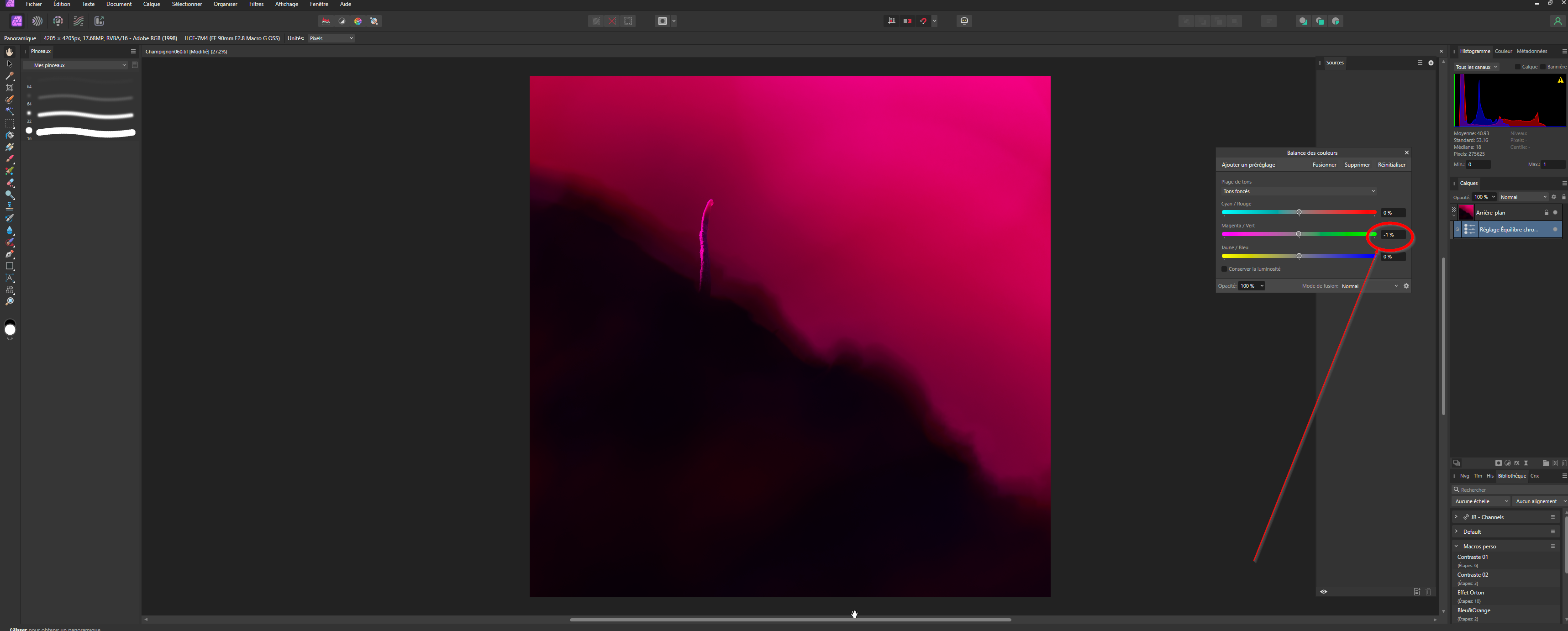Image resolution: width=1568 pixels, height=631 pixels.
Task: Open the Calques blend mode Normal dropdown
Action: pyautogui.click(x=1523, y=197)
